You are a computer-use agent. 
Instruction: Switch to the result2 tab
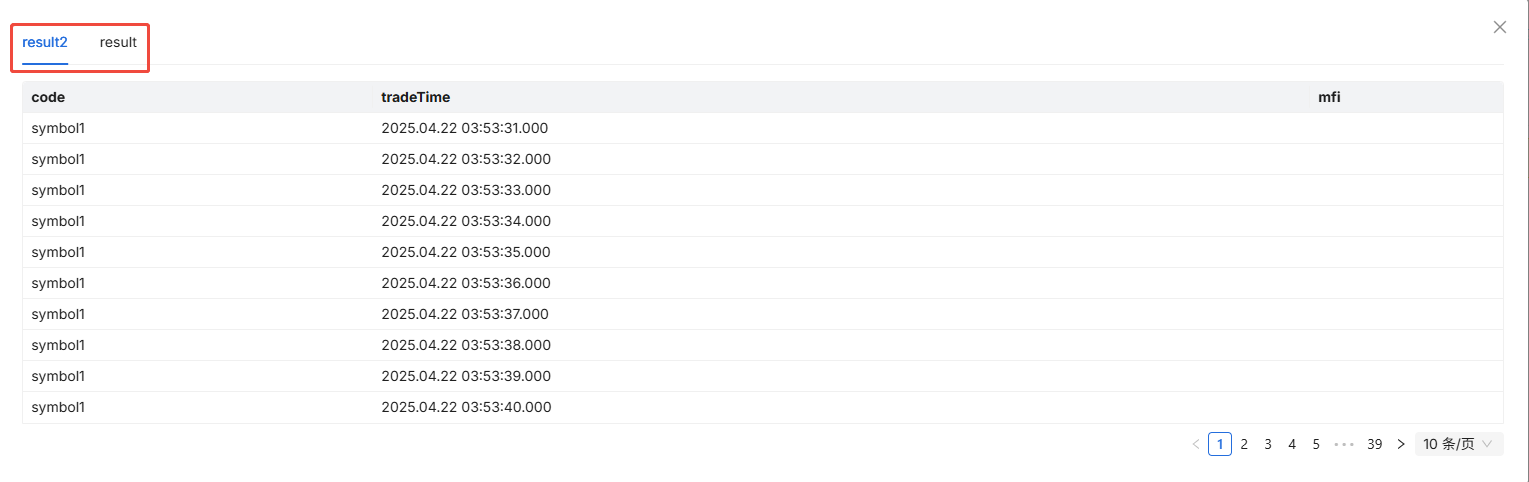point(45,42)
